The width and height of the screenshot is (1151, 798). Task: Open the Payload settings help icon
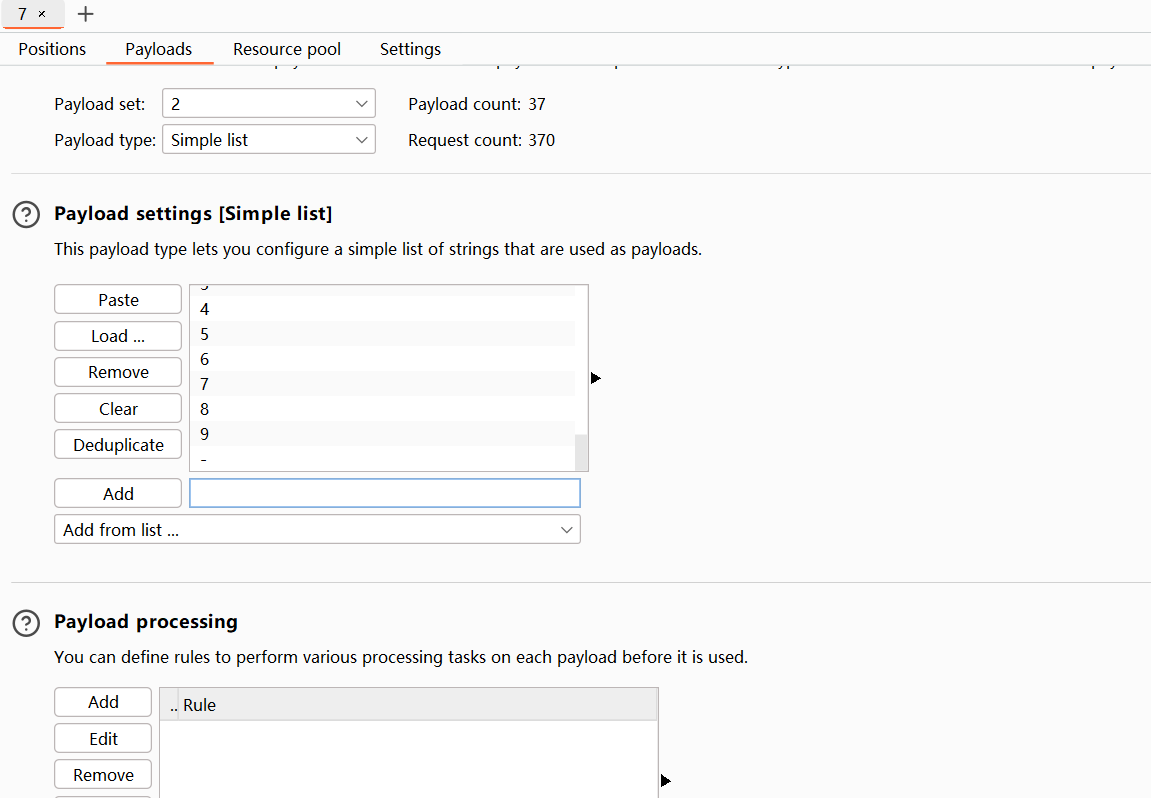26,214
